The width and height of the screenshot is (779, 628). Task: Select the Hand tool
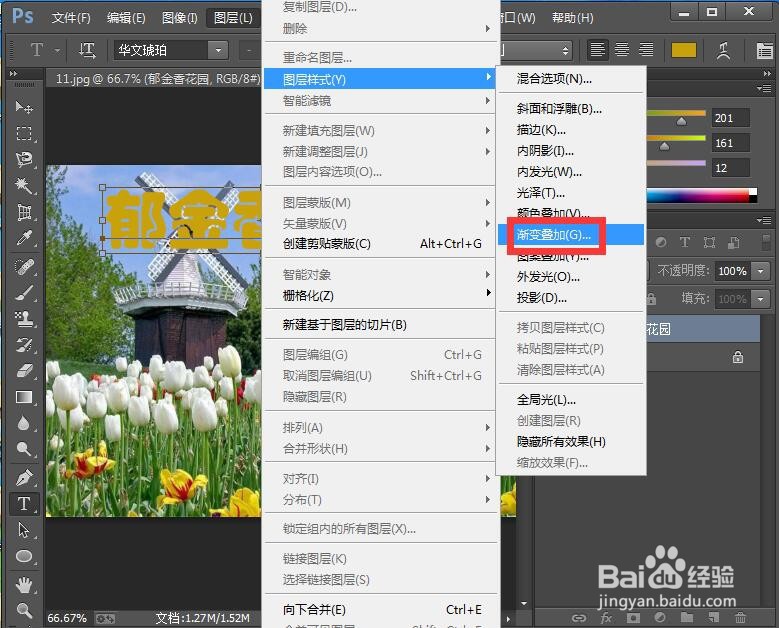point(24,584)
